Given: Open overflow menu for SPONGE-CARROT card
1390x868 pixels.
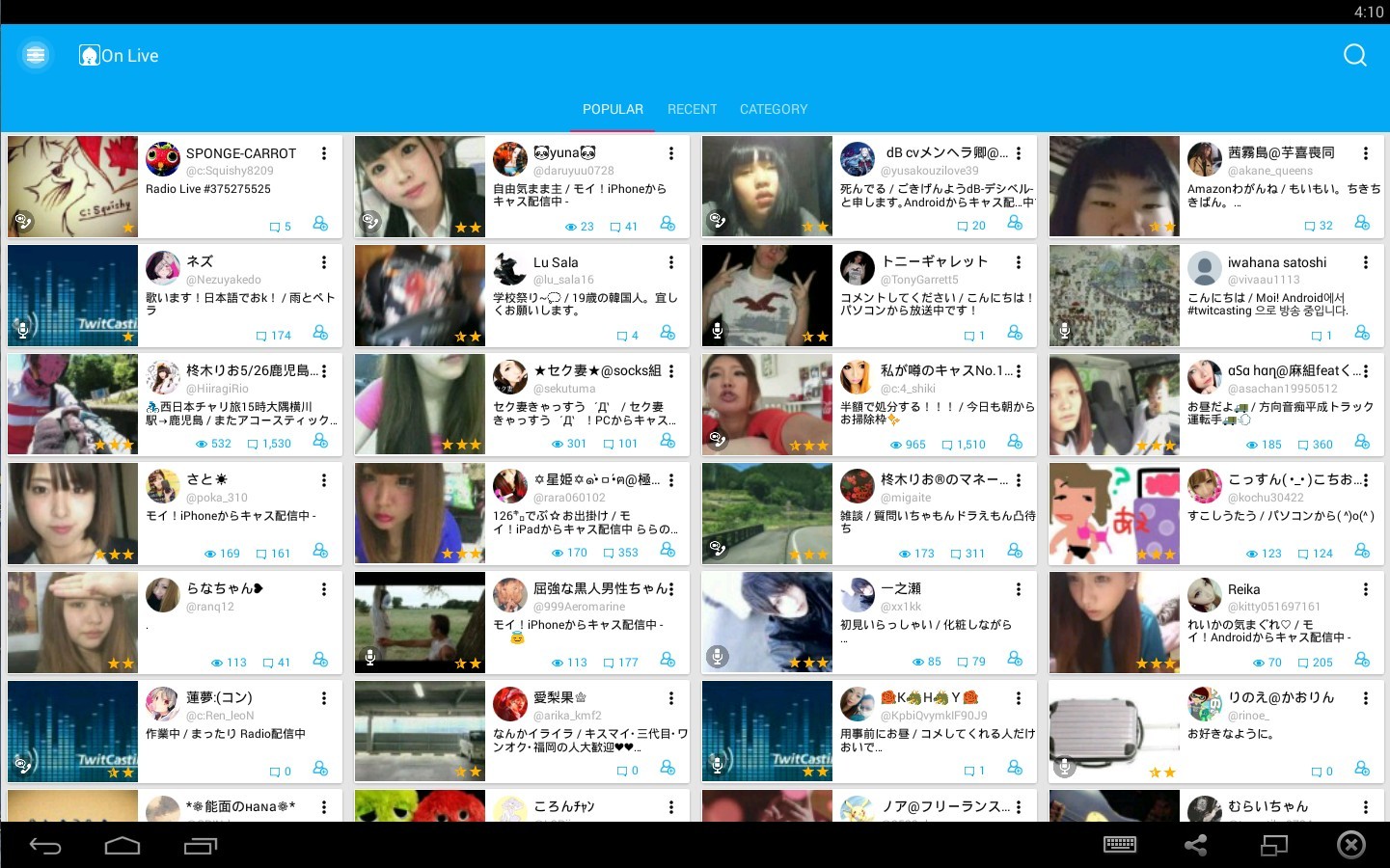Looking at the screenshot, I should (324, 153).
